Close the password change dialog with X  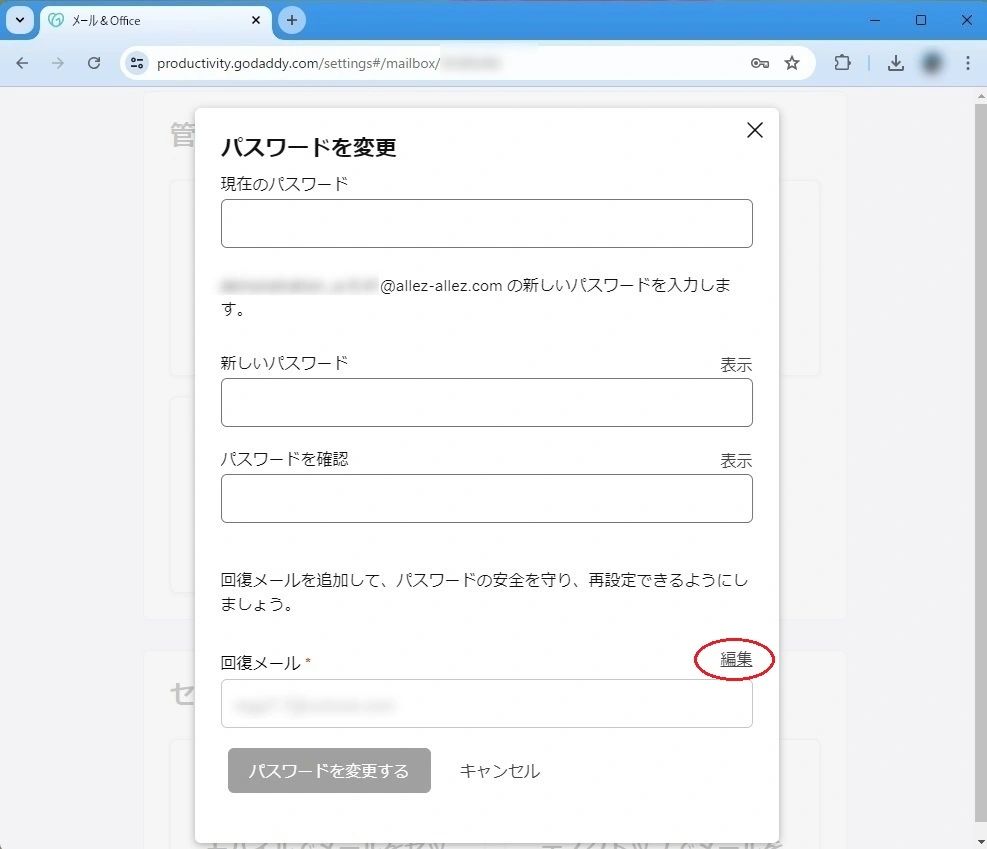click(x=755, y=130)
